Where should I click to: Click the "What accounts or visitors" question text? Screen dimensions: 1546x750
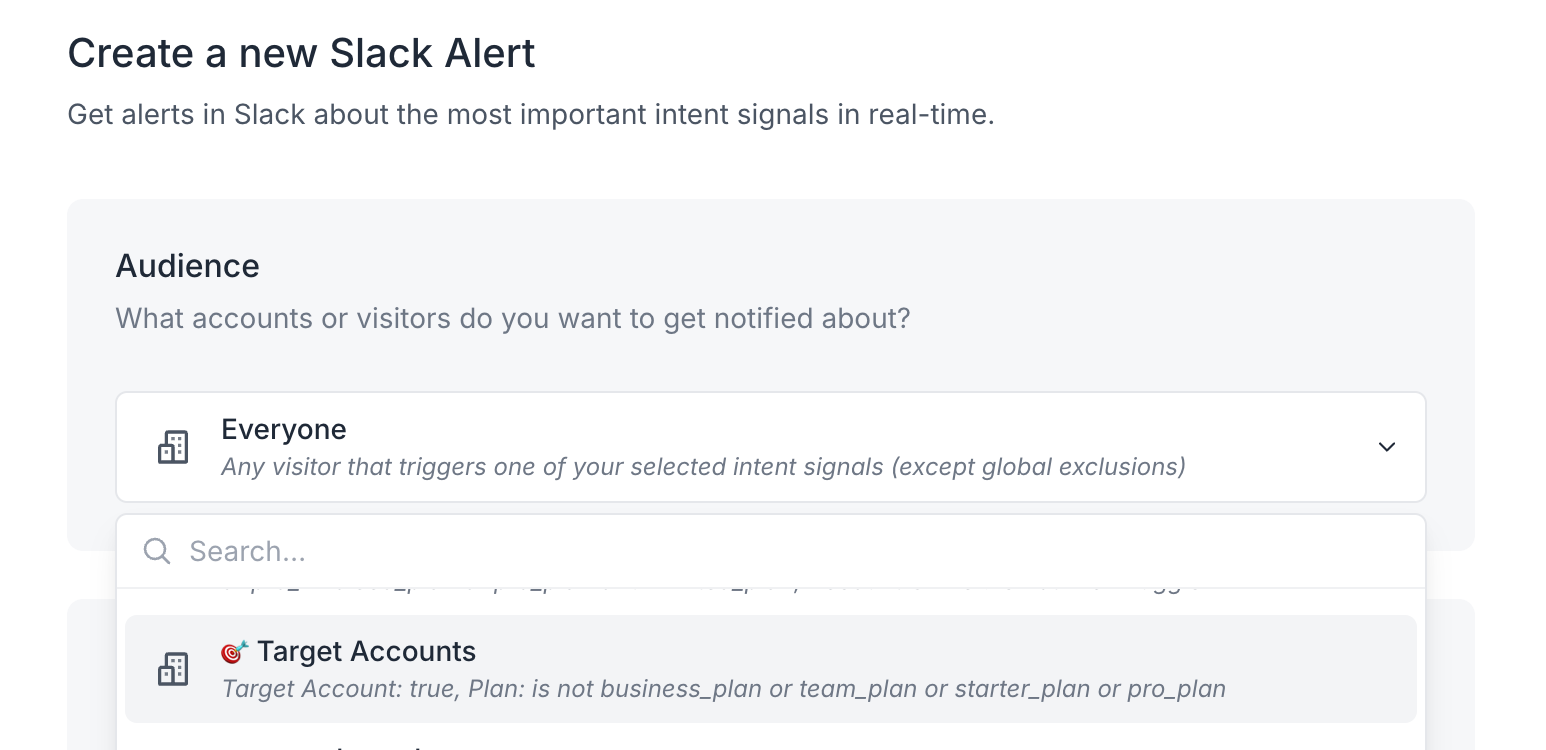(x=513, y=319)
